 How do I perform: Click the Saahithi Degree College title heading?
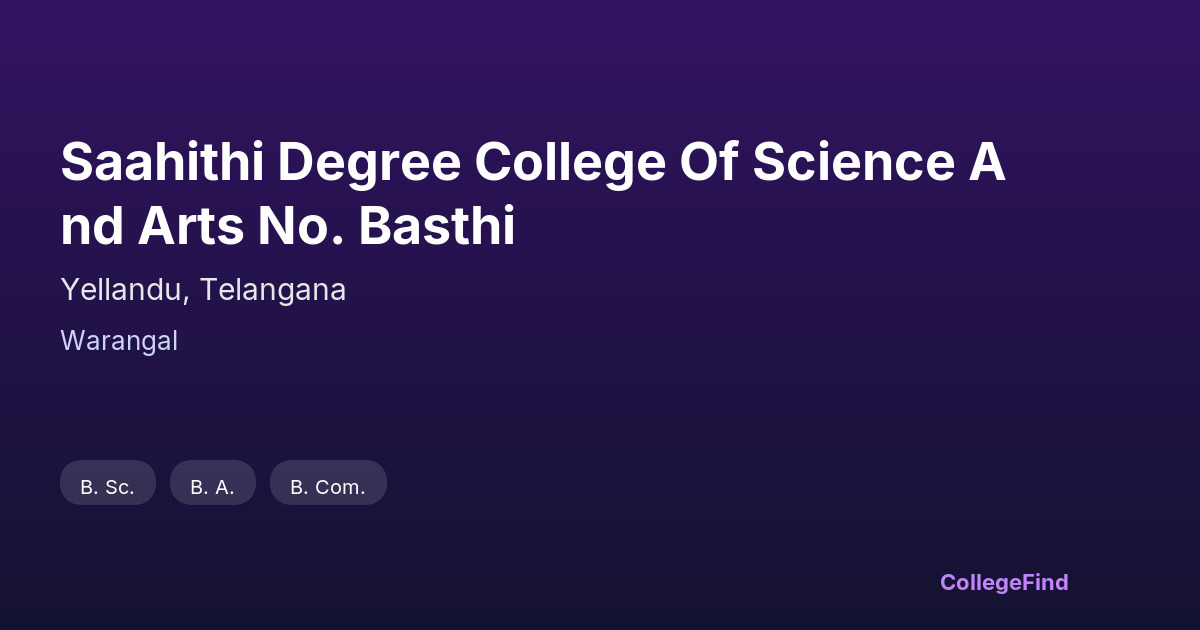point(533,194)
